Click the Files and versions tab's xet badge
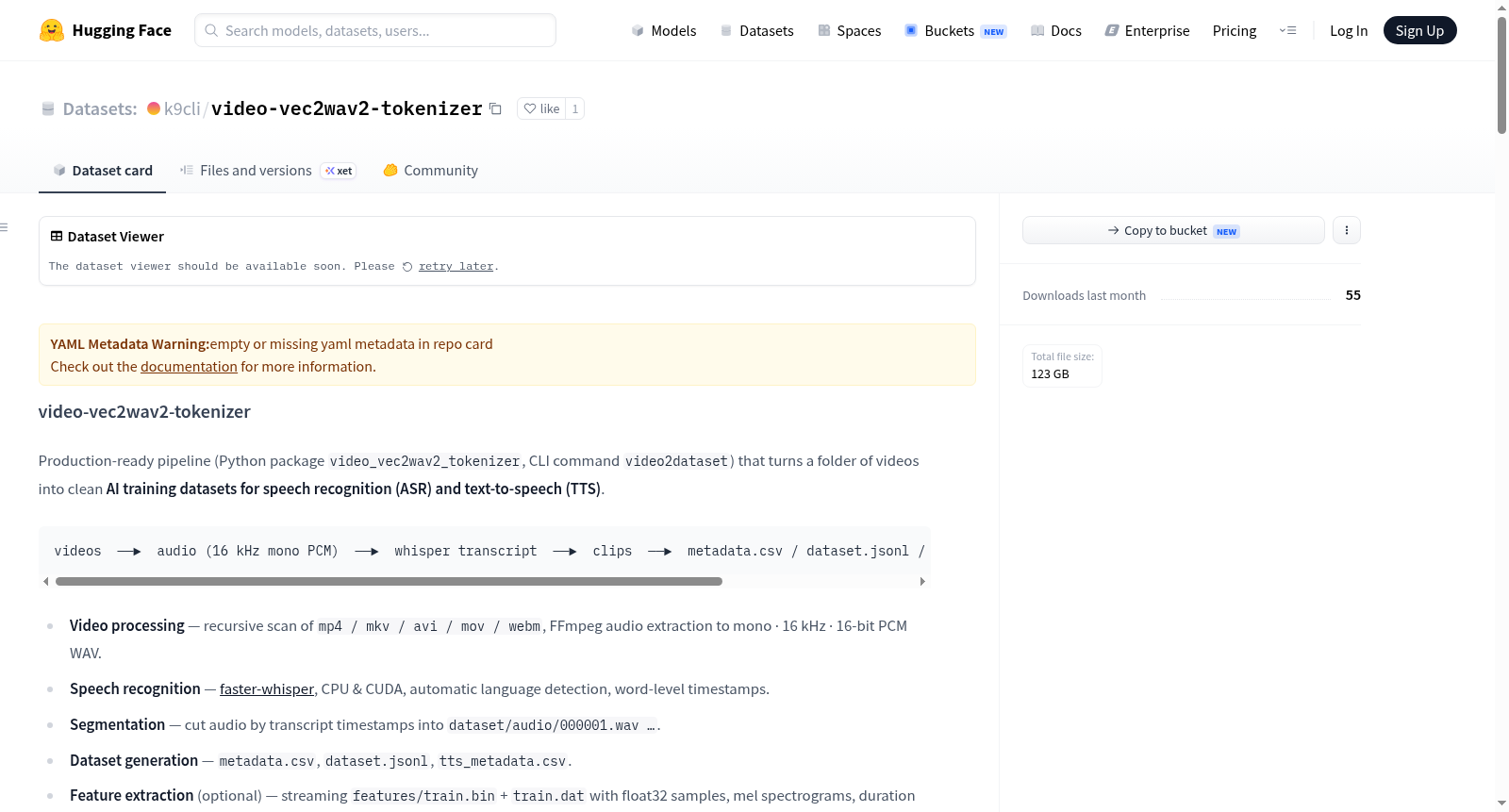Screen dimensions: 1509x812 coord(339,171)
